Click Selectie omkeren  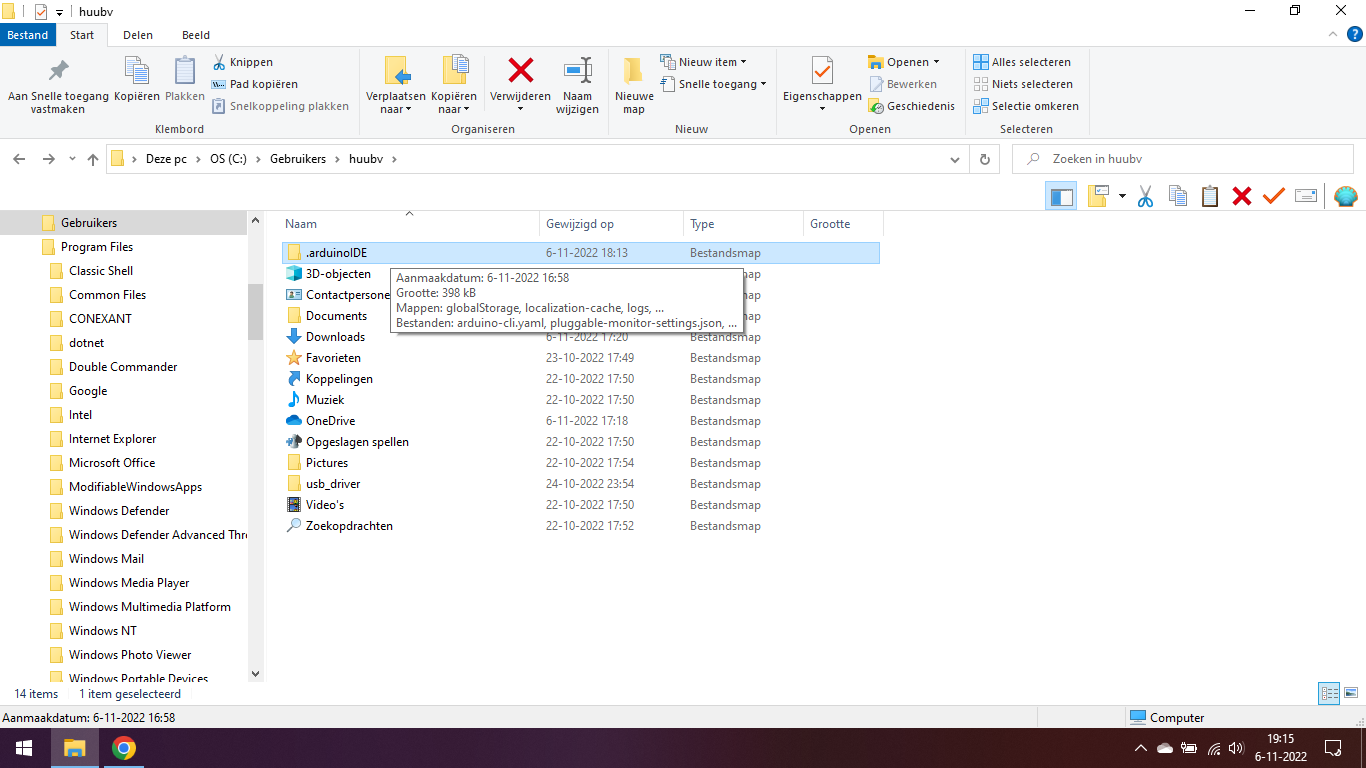1026,106
